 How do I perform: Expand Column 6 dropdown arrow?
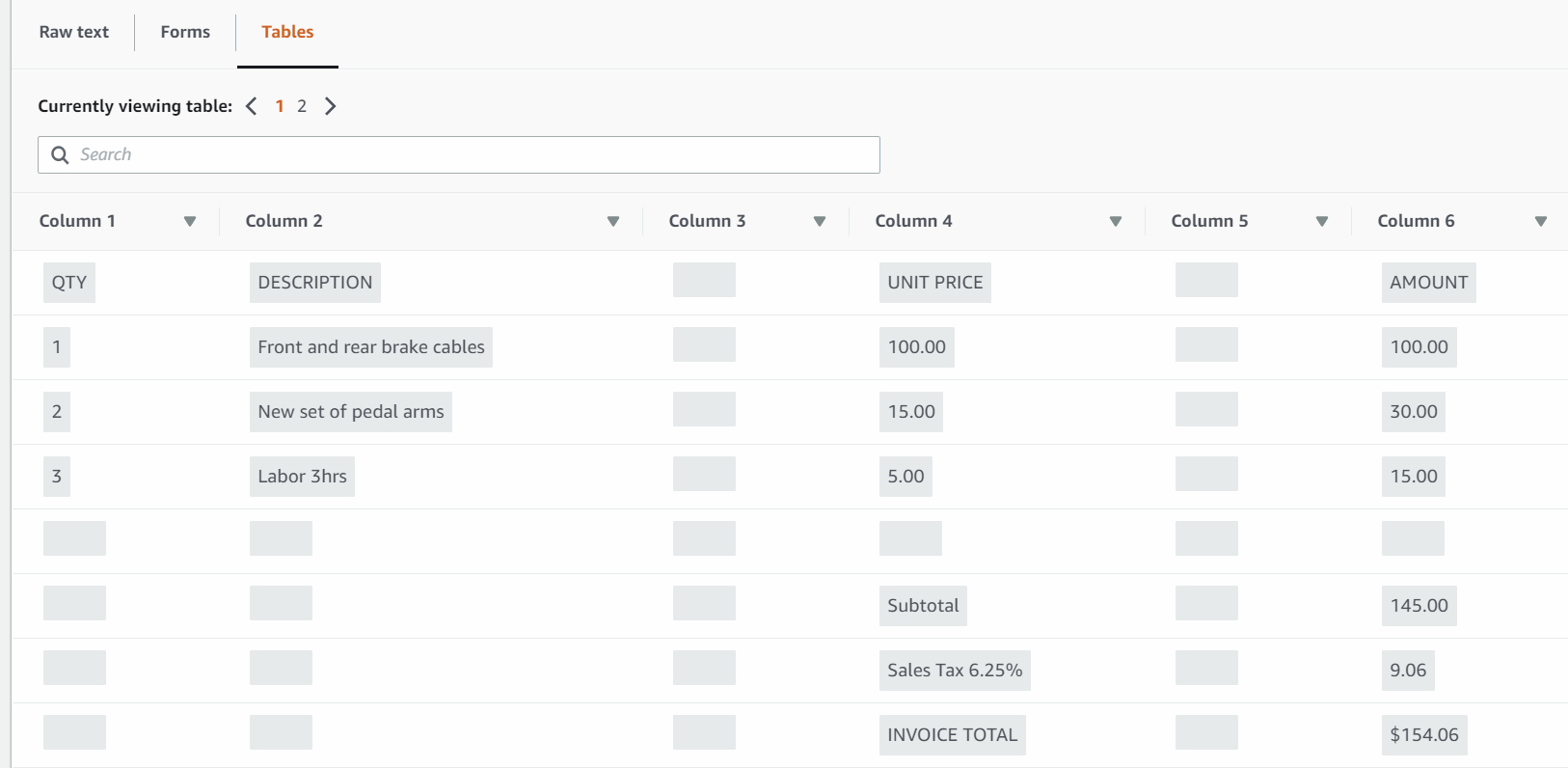pos(1541,221)
